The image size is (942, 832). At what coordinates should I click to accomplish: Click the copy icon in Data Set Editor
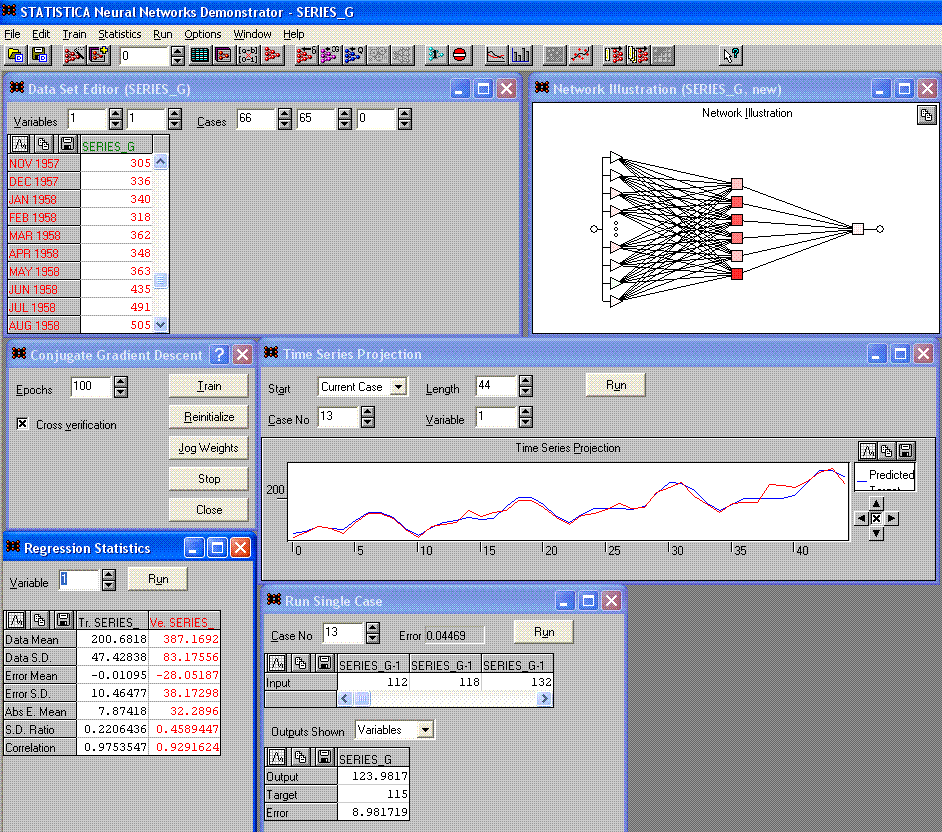click(x=43, y=144)
